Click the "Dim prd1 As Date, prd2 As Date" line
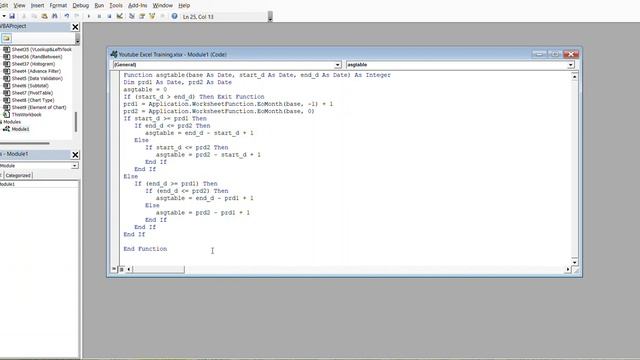The width and height of the screenshot is (640, 360). tap(178, 82)
